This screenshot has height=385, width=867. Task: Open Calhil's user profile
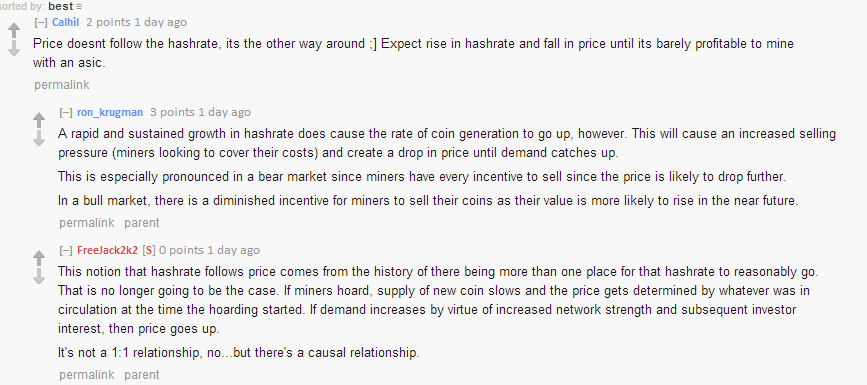[x=65, y=23]
